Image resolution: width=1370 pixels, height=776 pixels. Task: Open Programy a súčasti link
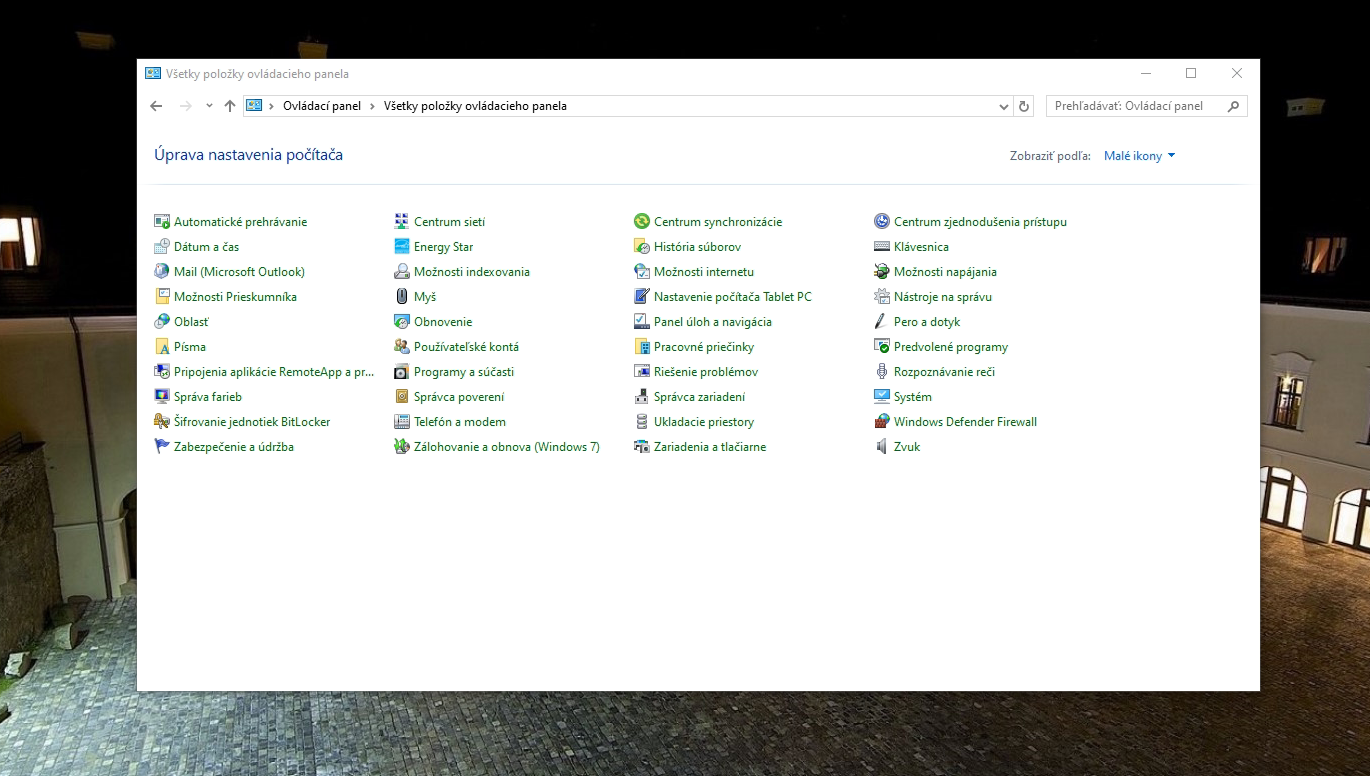[463, 372]
